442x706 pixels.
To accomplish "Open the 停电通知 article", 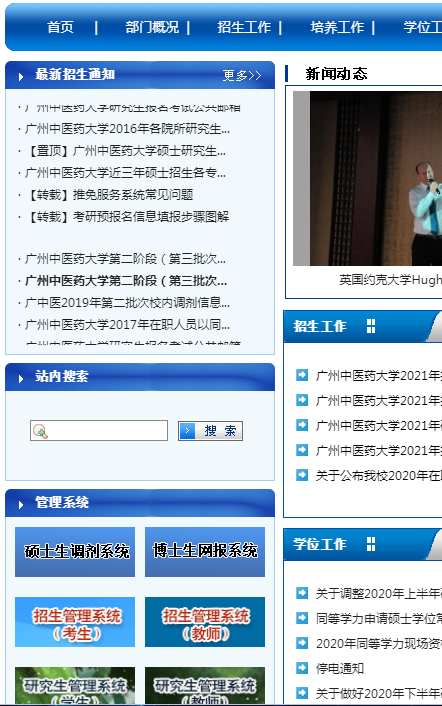I will 340,669.
